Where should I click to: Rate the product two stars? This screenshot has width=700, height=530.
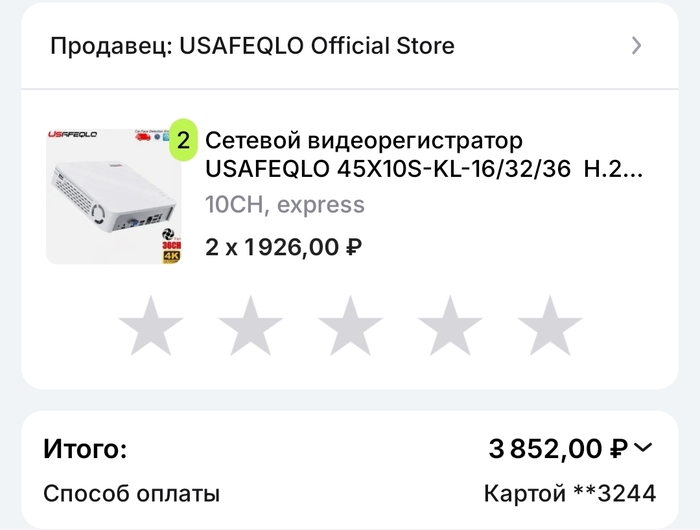point(250,326)
